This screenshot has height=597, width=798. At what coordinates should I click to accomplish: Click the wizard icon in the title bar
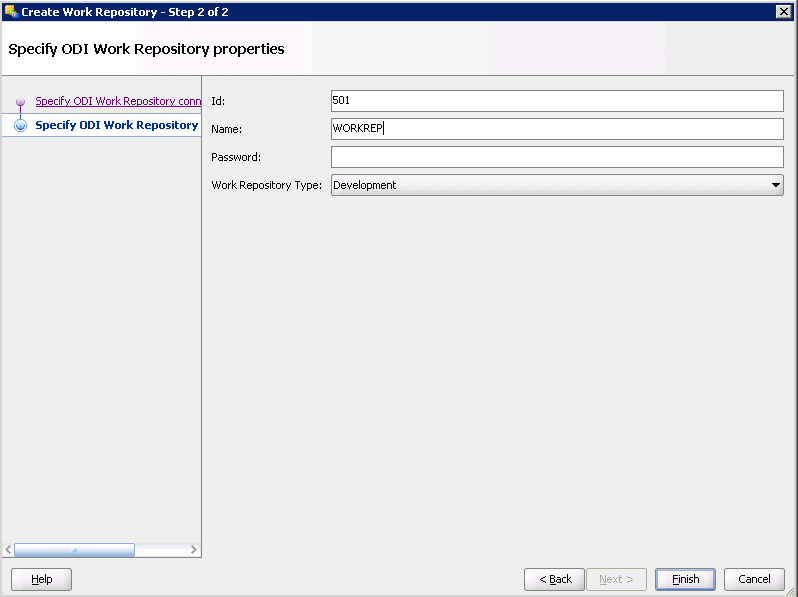(x=11, y=11)
